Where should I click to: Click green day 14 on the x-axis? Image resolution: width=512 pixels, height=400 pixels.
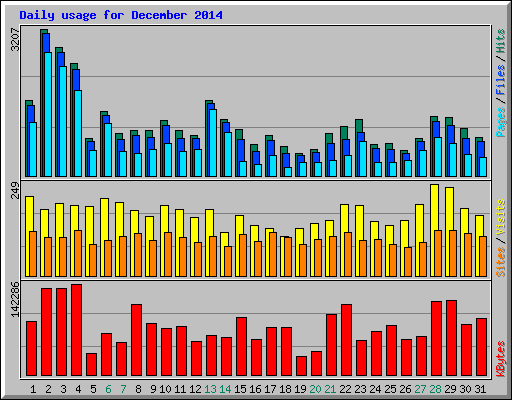point(225,389)
